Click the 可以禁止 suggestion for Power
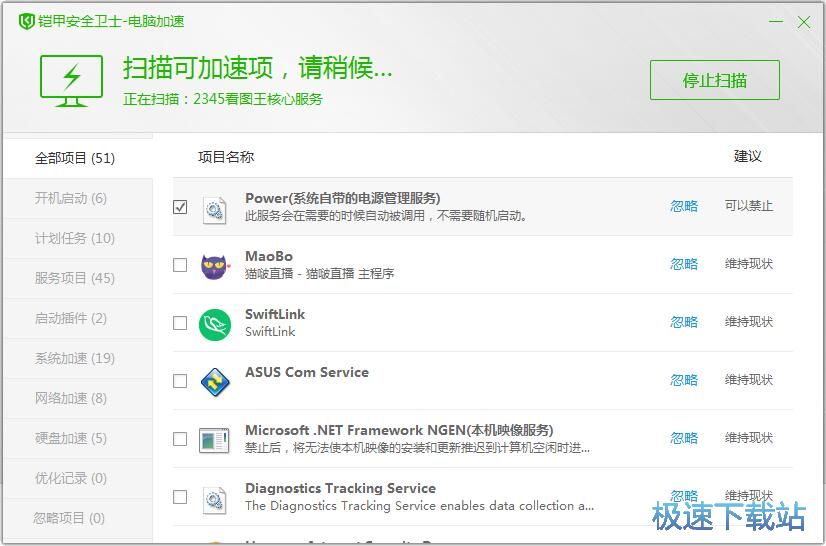Screen dimensions: 826x546 [x=749, y=206]
